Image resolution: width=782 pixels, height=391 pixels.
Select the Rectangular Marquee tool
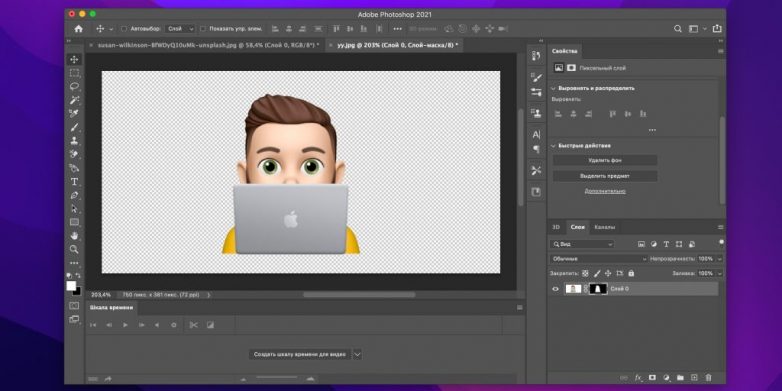pos(74,73)
